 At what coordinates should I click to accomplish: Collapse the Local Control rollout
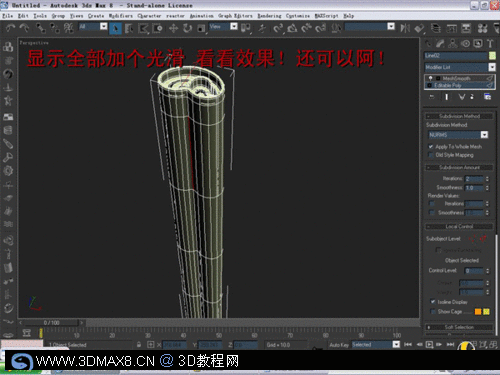click(459, 226)
